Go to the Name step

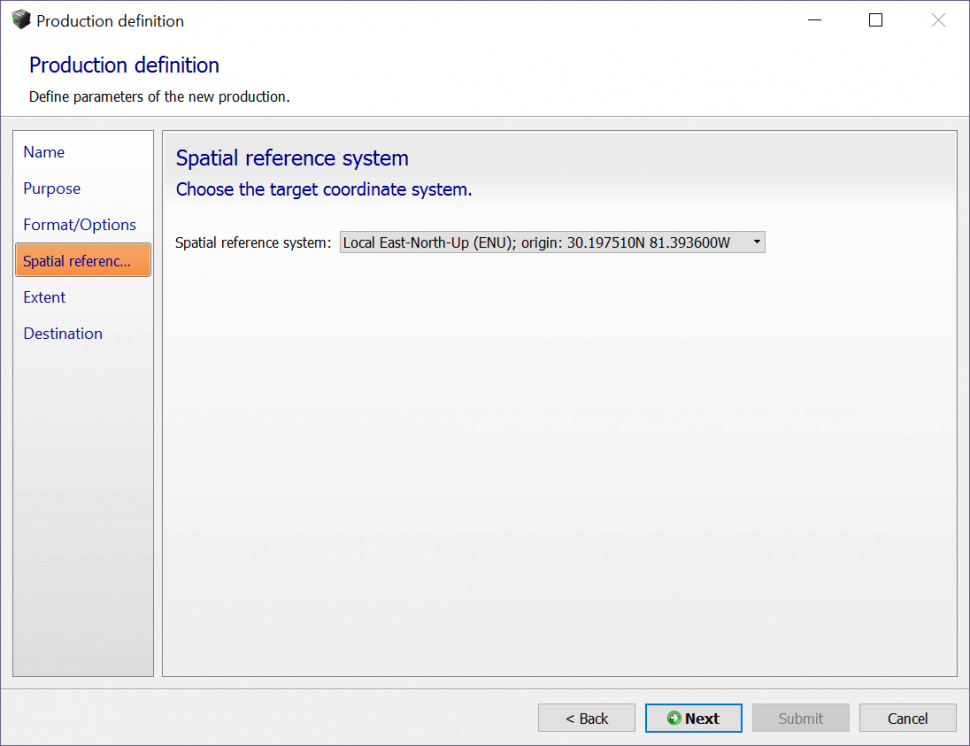[x=44, y=152]
